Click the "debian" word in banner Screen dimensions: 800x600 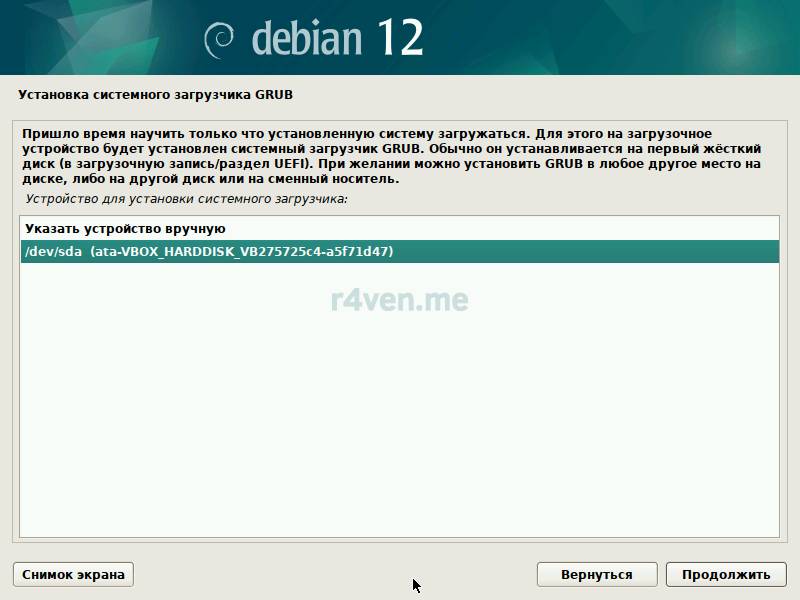(x=308, y=39)
